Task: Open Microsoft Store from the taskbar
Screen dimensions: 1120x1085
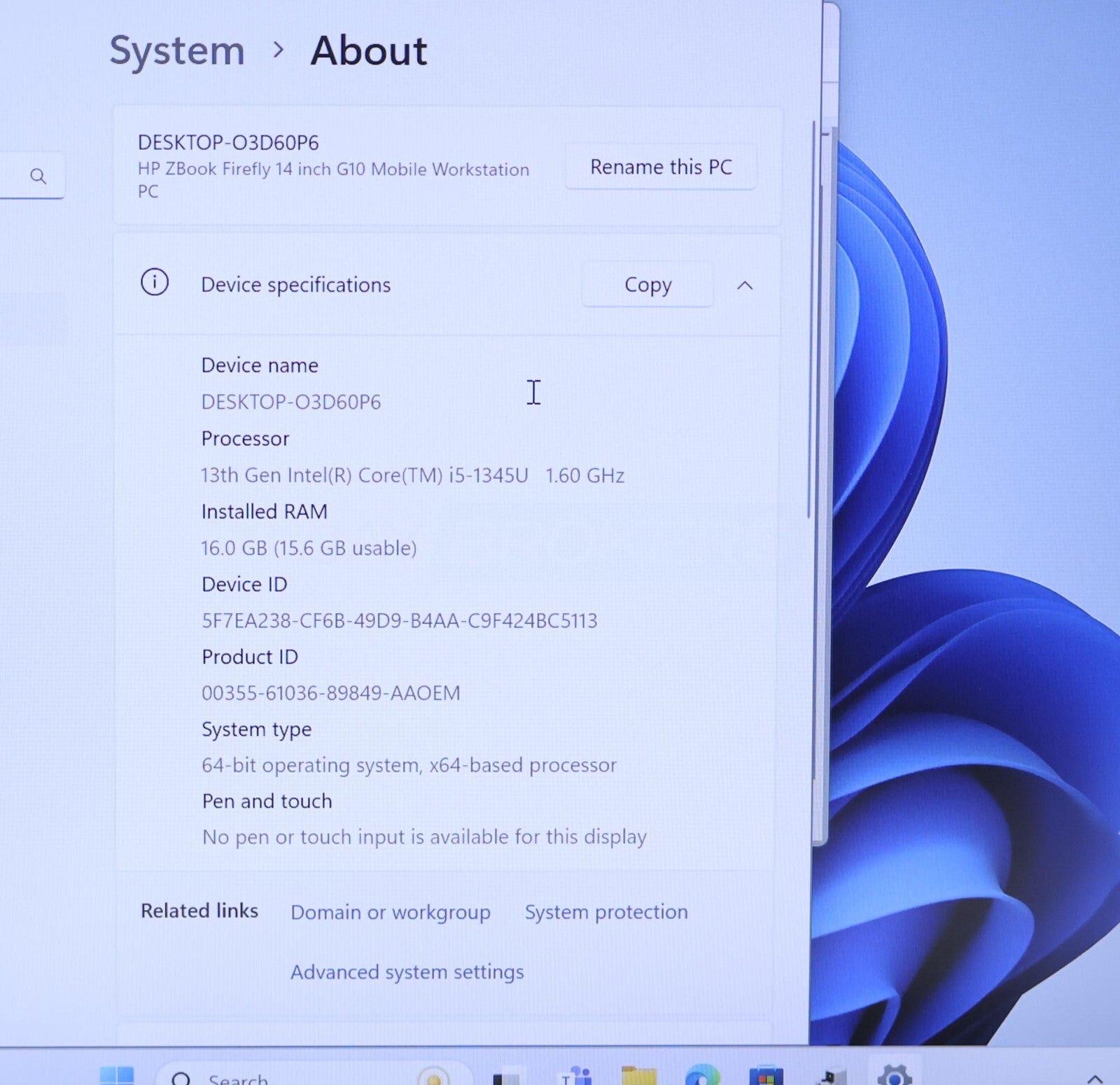Action: 766,1075
